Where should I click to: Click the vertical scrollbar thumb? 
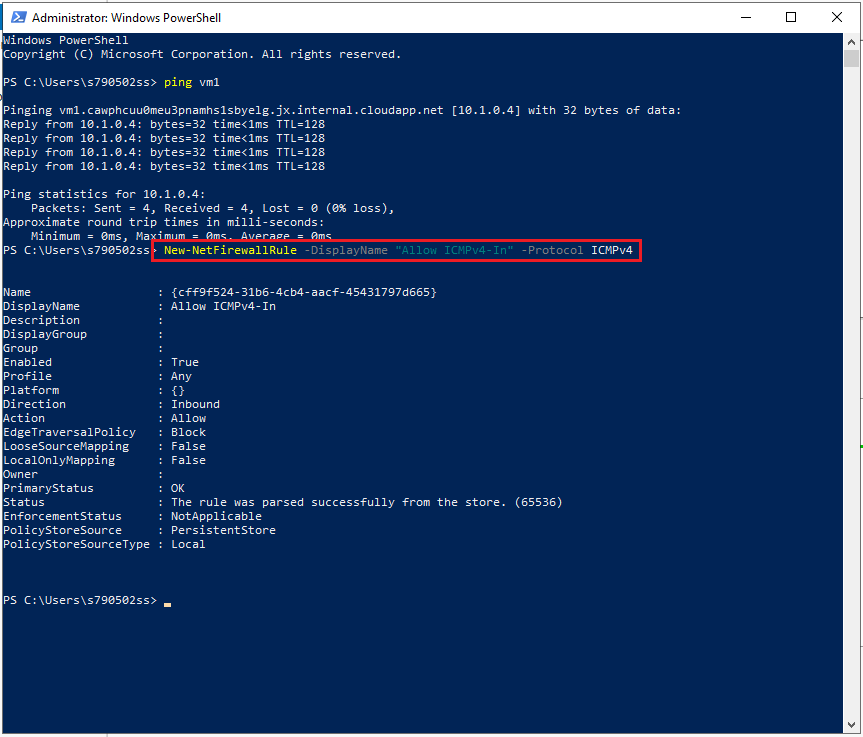tap(851, 58)
